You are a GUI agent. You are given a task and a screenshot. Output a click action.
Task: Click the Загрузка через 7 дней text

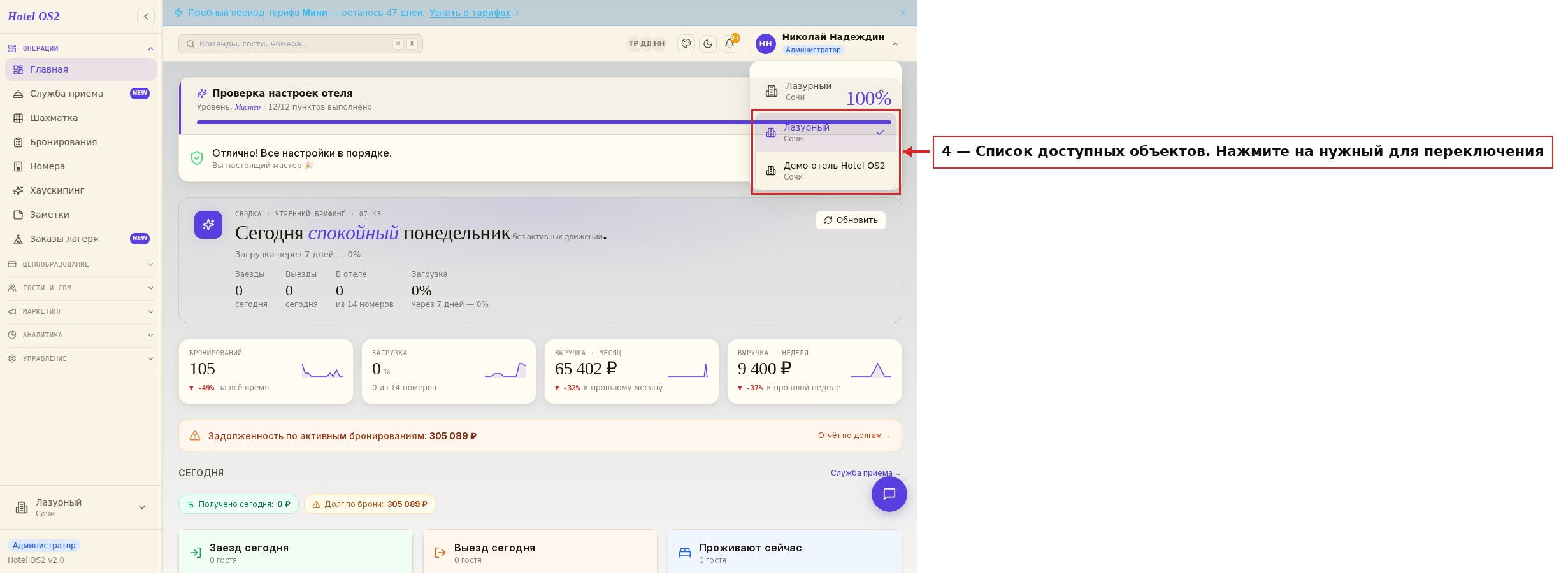pyautogui.click(x=299, y=255)
